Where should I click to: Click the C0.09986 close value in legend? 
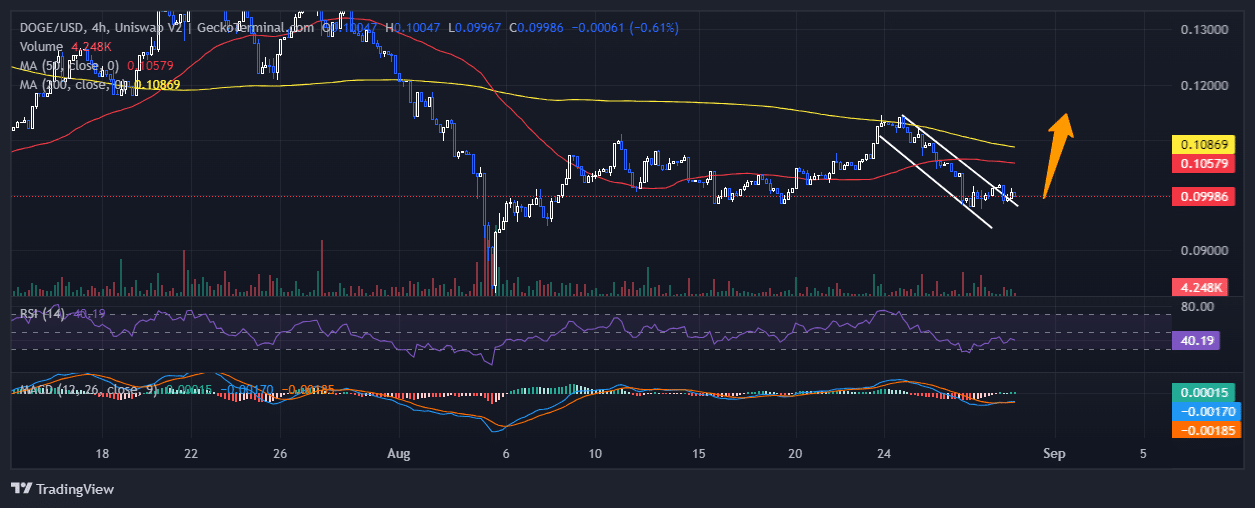pos(536,28)
